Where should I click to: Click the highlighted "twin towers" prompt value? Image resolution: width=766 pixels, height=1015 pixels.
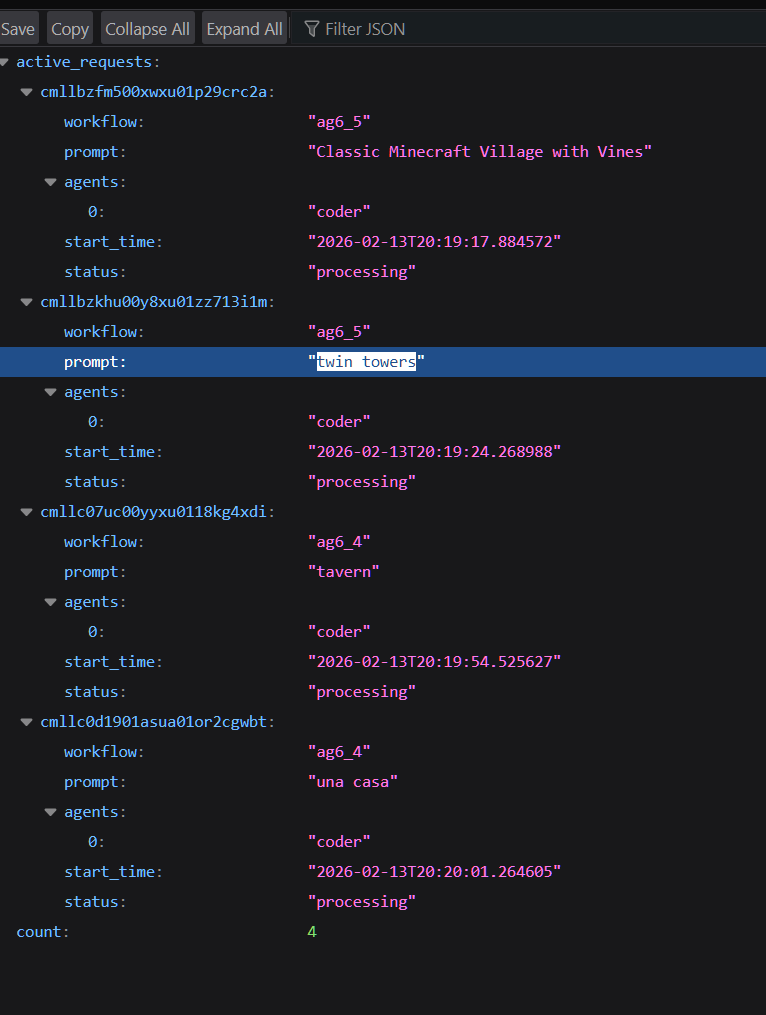[x=366, y=361]
